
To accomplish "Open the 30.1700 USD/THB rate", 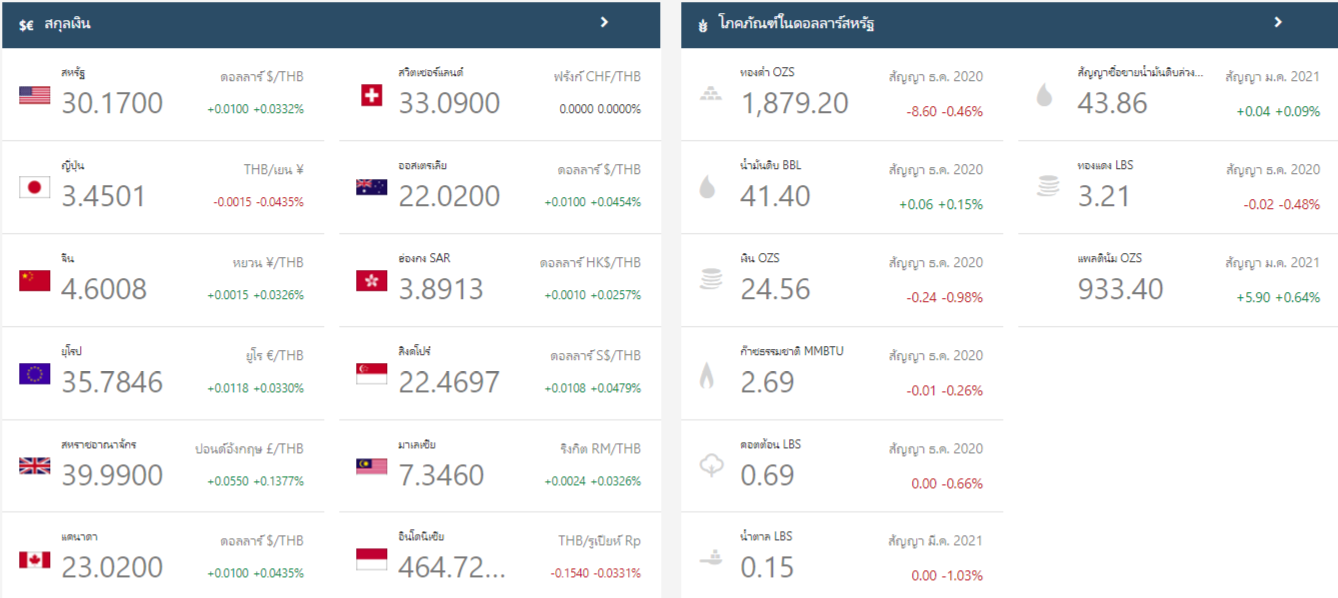I will point(112,103).
